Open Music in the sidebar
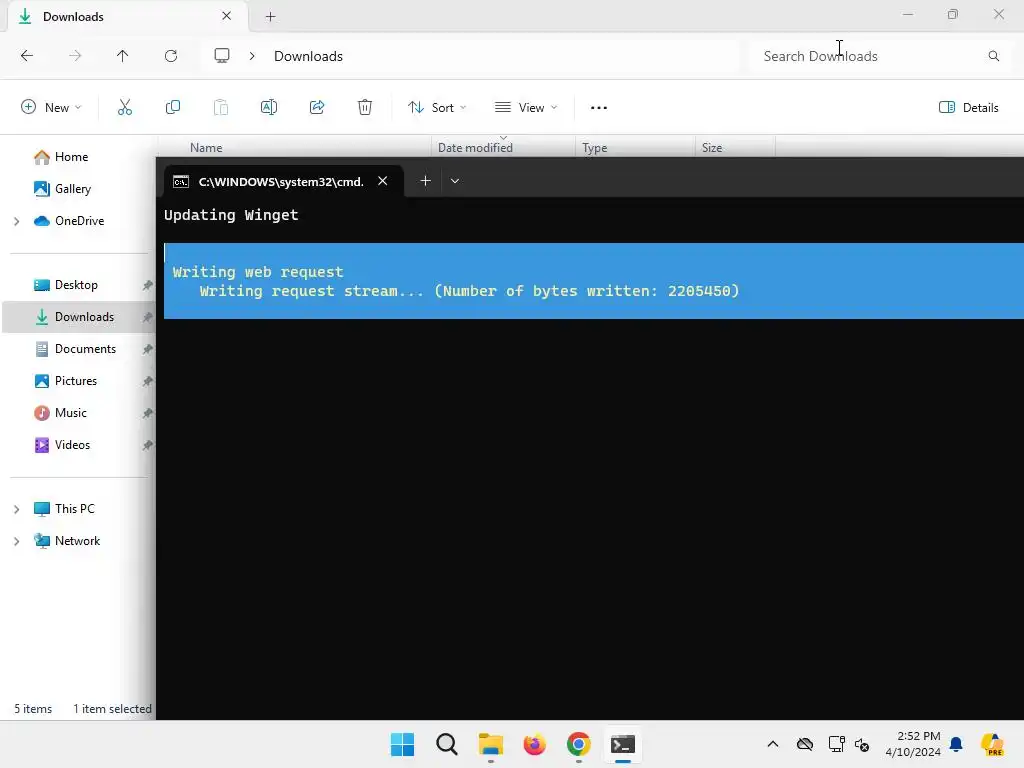The image size is (1024, 768). [x=71, y=413]
